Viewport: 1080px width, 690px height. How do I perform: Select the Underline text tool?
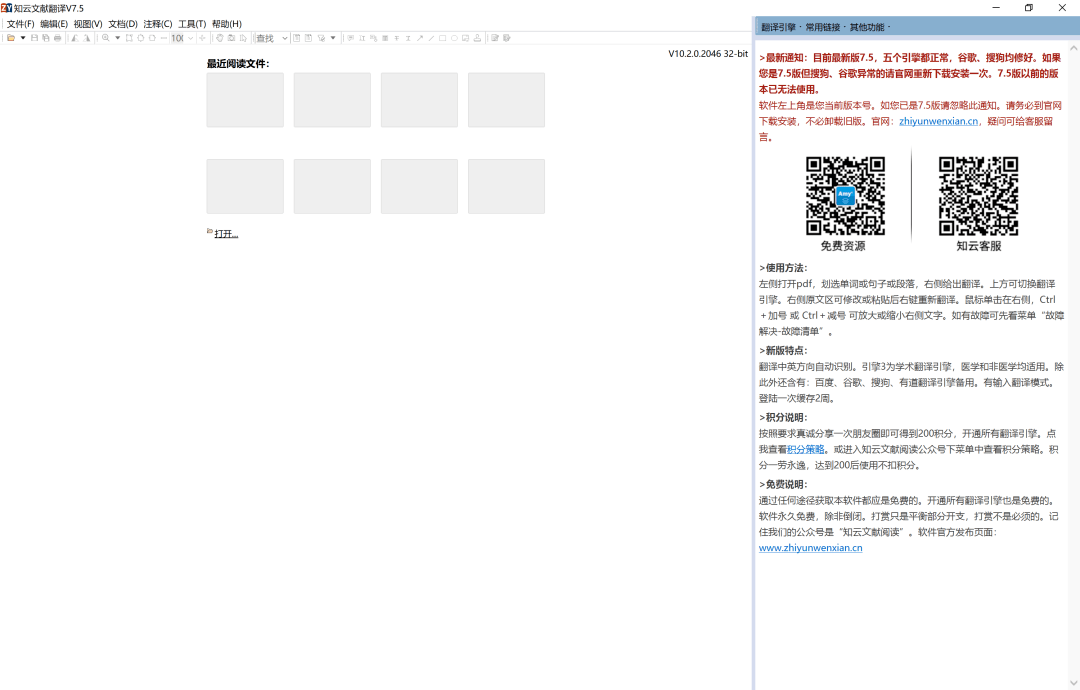click(408, 38)
